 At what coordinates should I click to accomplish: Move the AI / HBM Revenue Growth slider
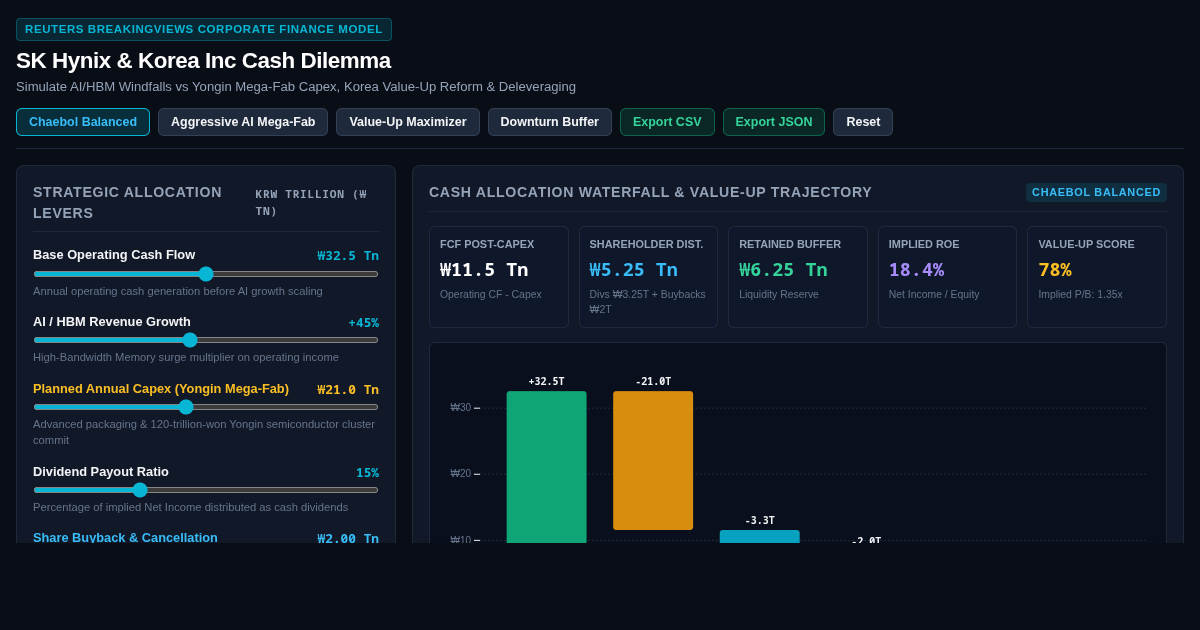206,340
